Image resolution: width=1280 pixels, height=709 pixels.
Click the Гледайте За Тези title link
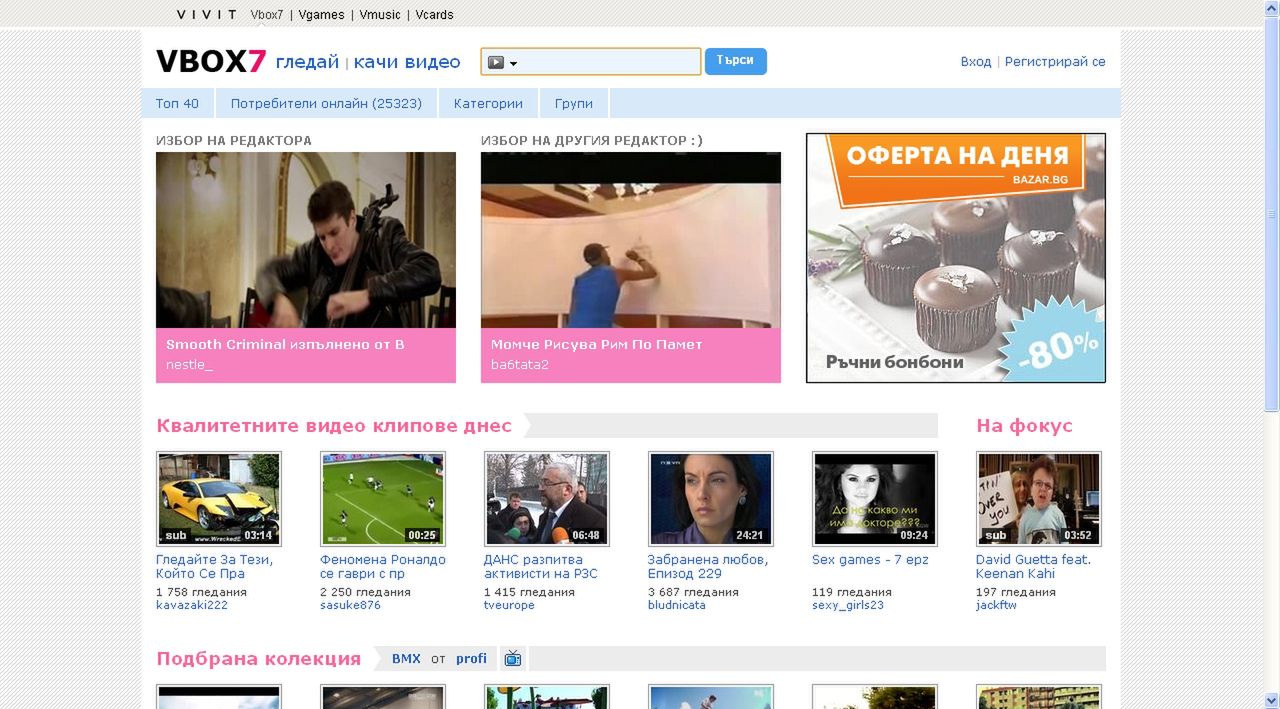[215, 567]
